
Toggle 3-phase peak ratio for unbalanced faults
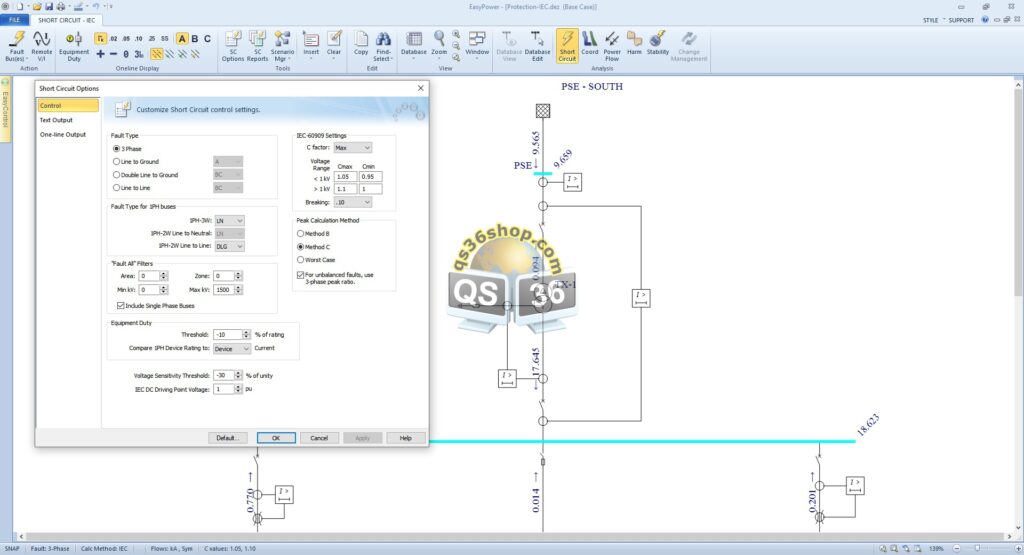point(300,276)
